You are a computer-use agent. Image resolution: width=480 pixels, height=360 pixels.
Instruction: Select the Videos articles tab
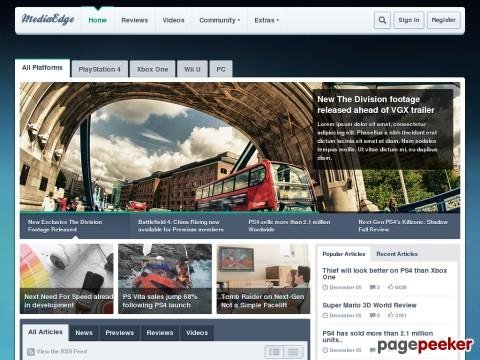(x=197, y=333)
